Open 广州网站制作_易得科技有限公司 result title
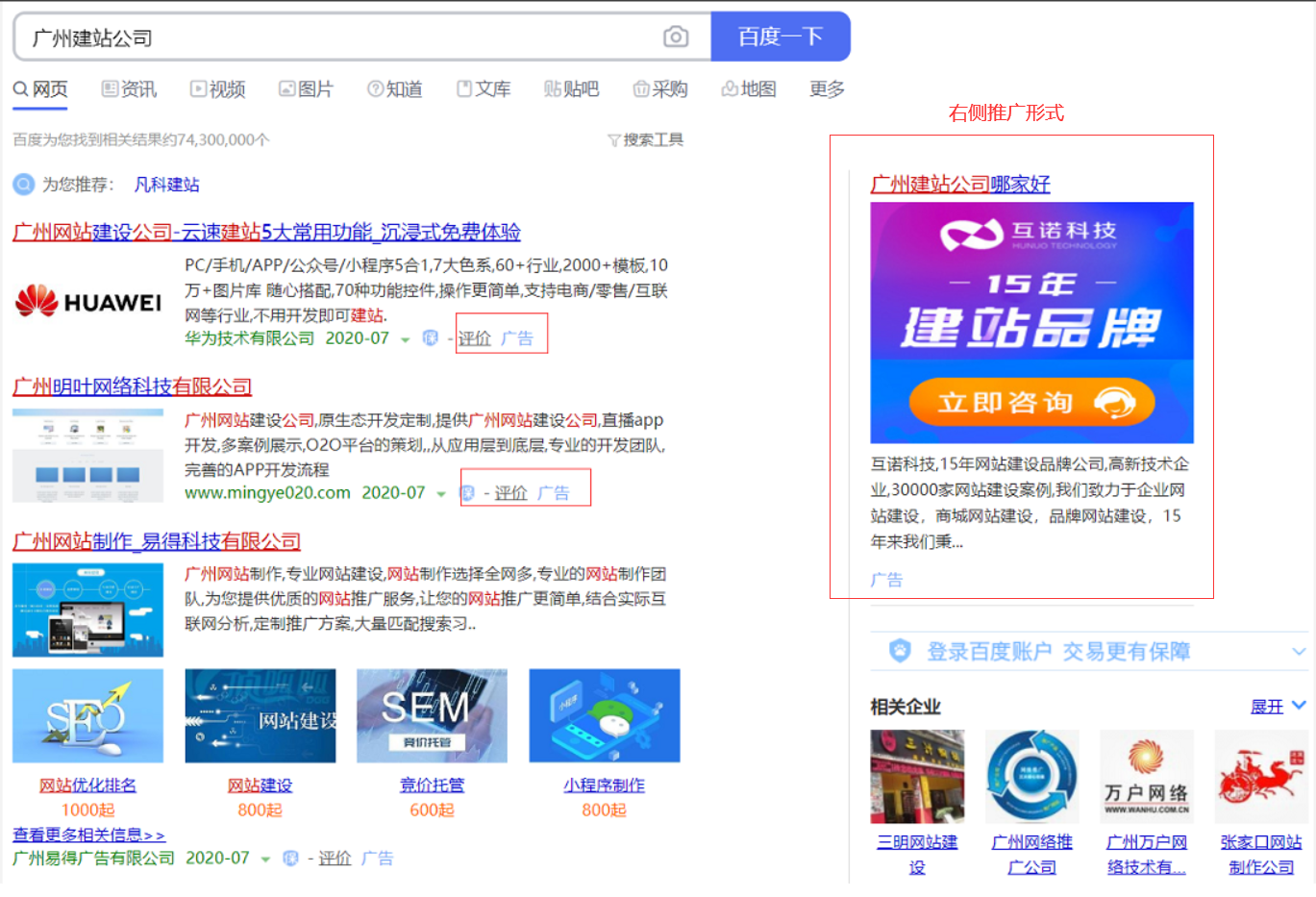The width and height of the screenshot is (1316, 897). click(157, 541)
